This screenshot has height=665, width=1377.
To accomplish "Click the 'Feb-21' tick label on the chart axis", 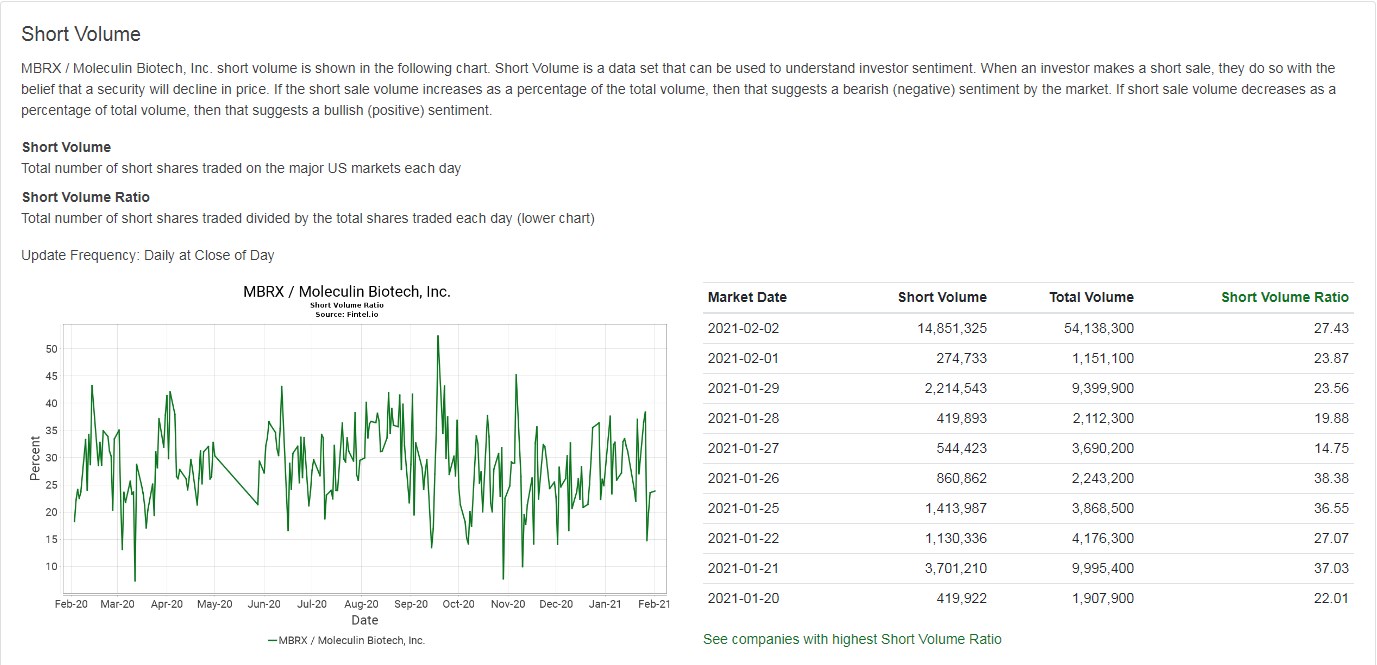I will (654, 604).
